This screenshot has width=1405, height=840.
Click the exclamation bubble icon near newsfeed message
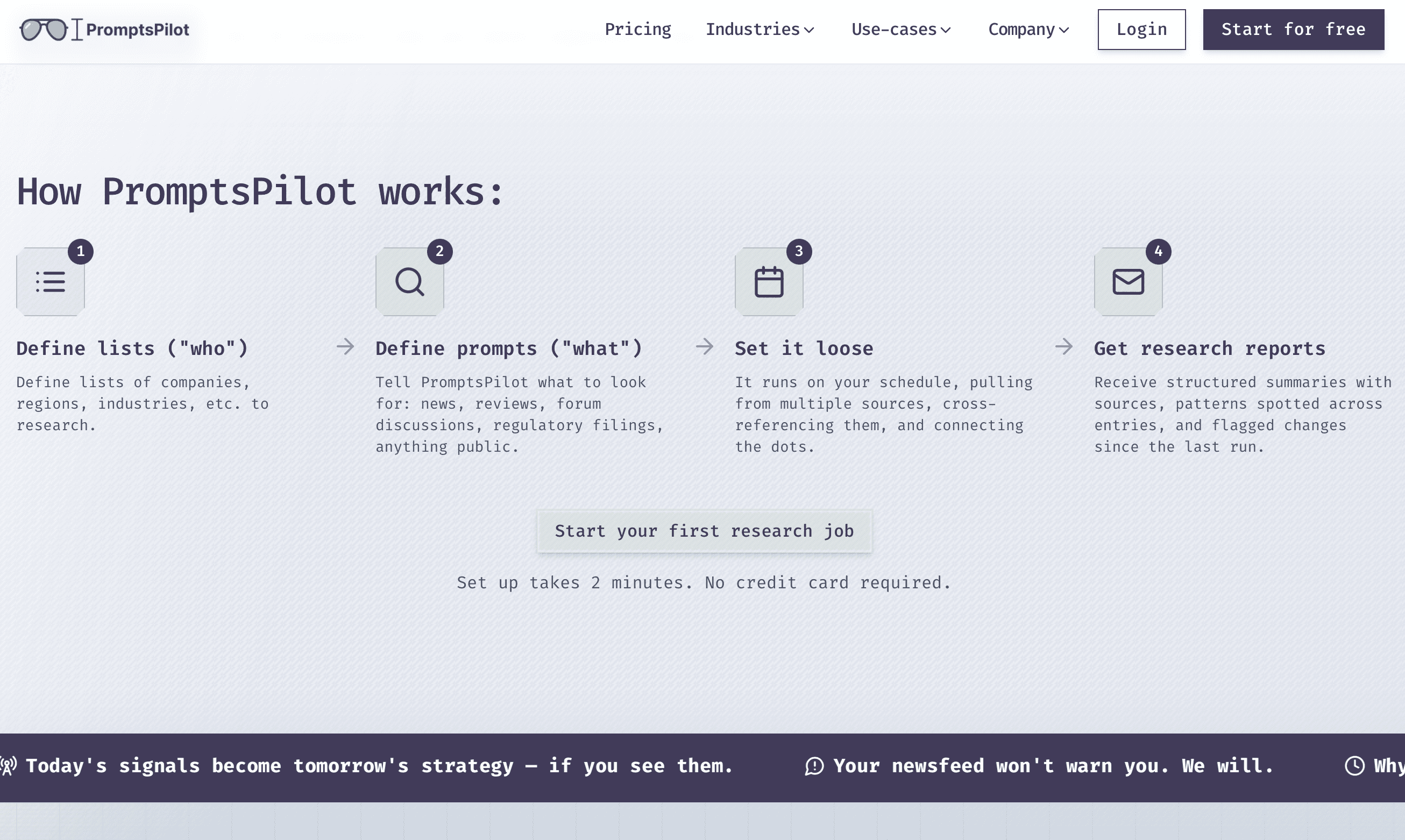coord(814,765)
